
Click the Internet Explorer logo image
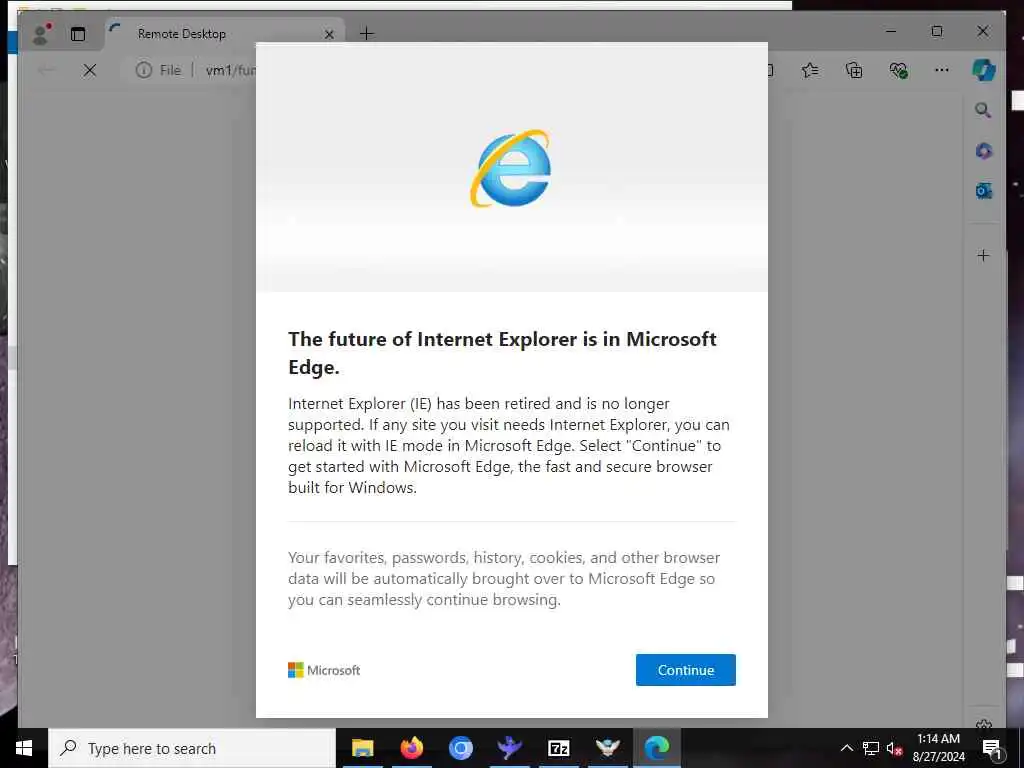pos(511,168)
